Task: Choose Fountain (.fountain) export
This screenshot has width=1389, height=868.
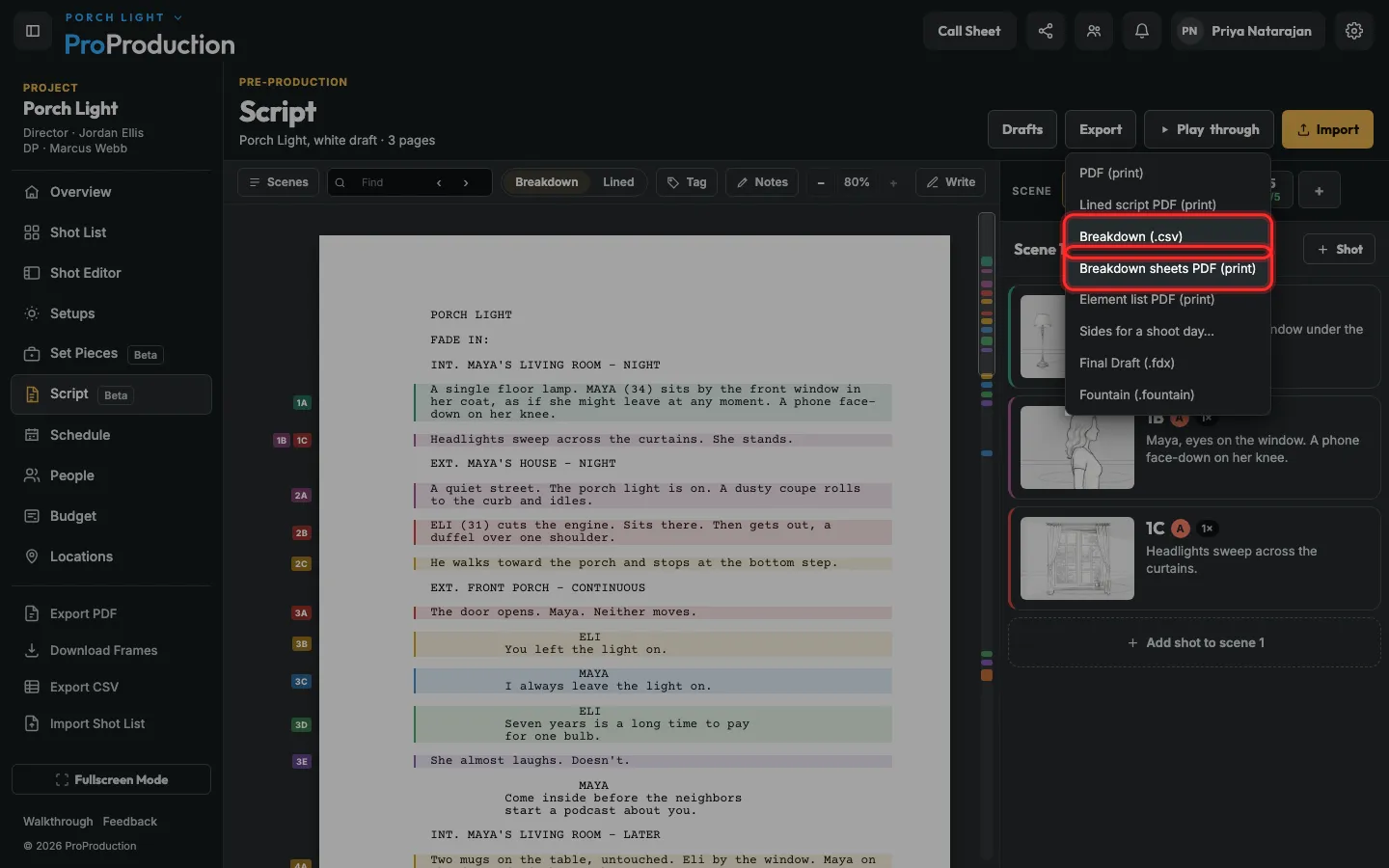Action: click(1167, 394)
